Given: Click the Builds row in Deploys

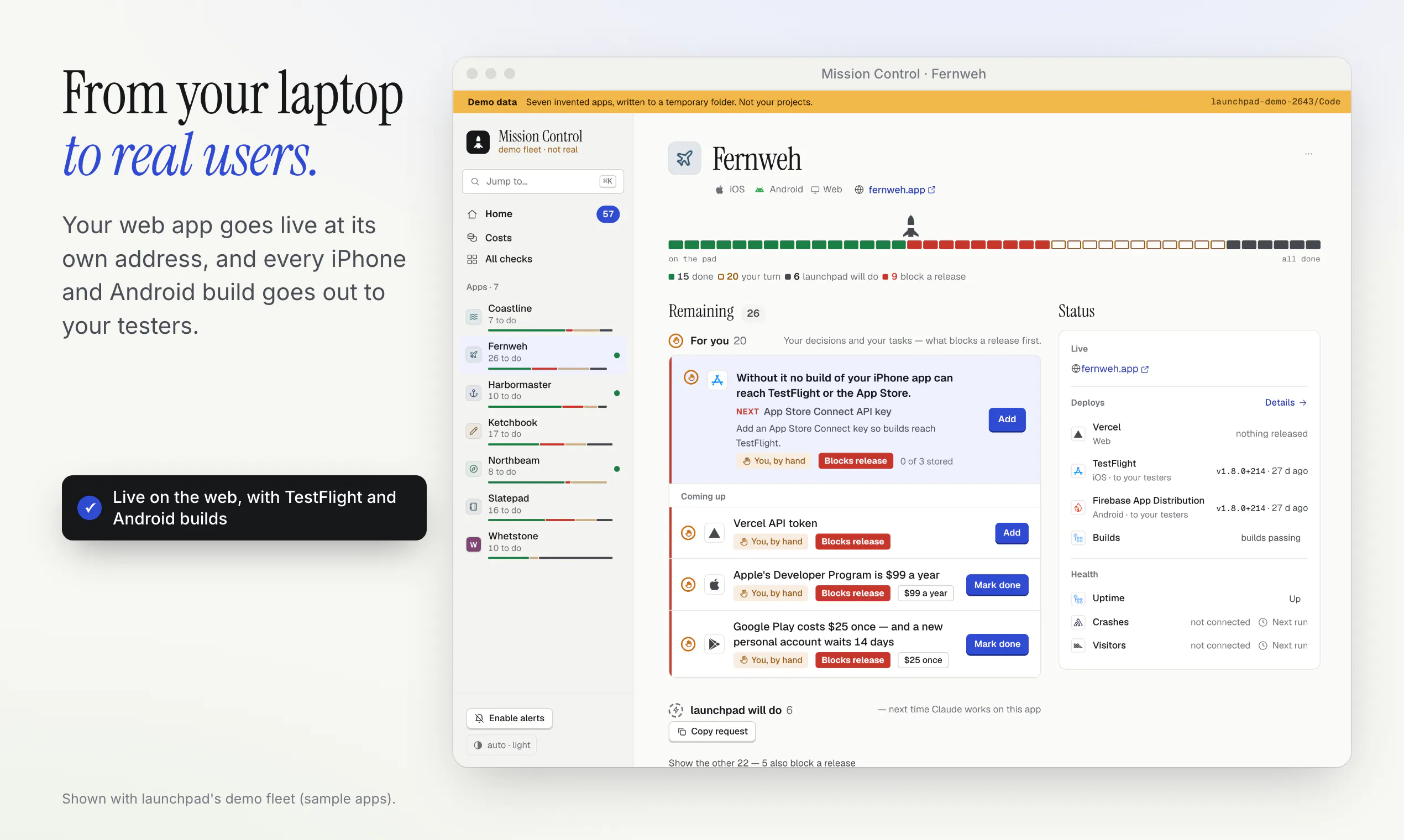Looking at the screenshot, I should pyautogui.click(x=1189, y=538).
